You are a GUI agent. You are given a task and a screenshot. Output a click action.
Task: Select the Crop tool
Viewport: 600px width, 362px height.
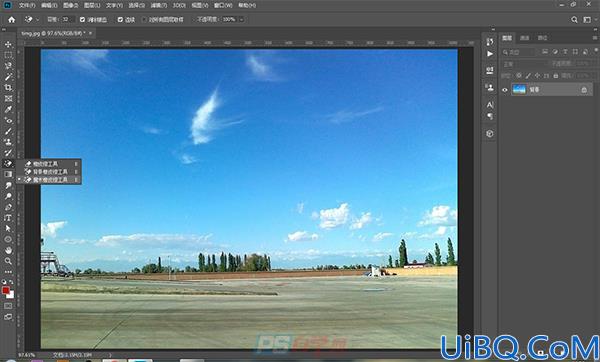[8, 88]
